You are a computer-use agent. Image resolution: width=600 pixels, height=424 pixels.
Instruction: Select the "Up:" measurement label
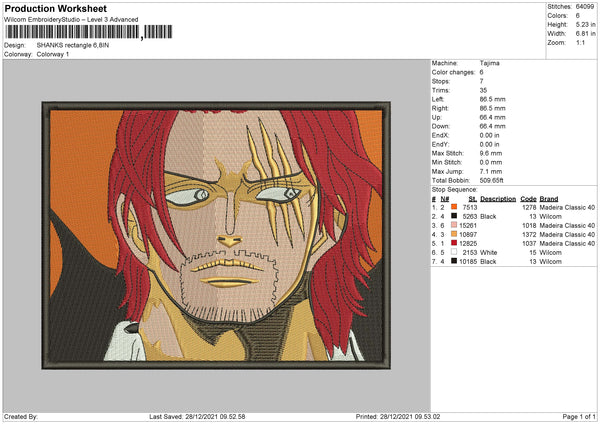tap(437, 117)
